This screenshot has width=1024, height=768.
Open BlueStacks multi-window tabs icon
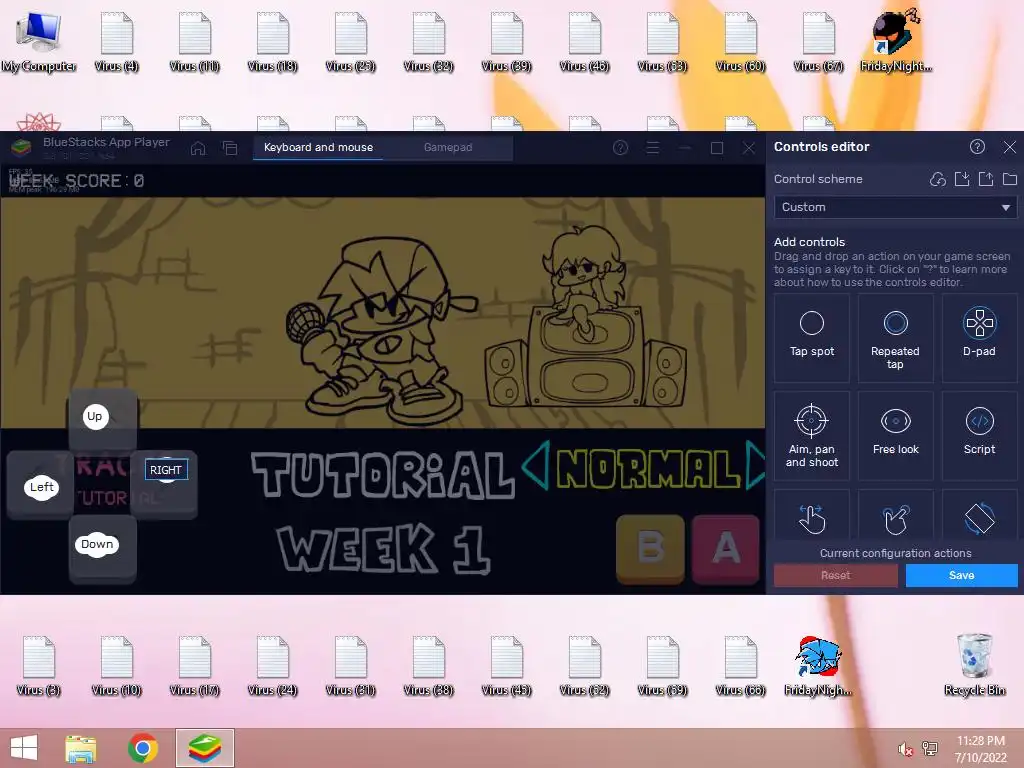tap(230, 148)
